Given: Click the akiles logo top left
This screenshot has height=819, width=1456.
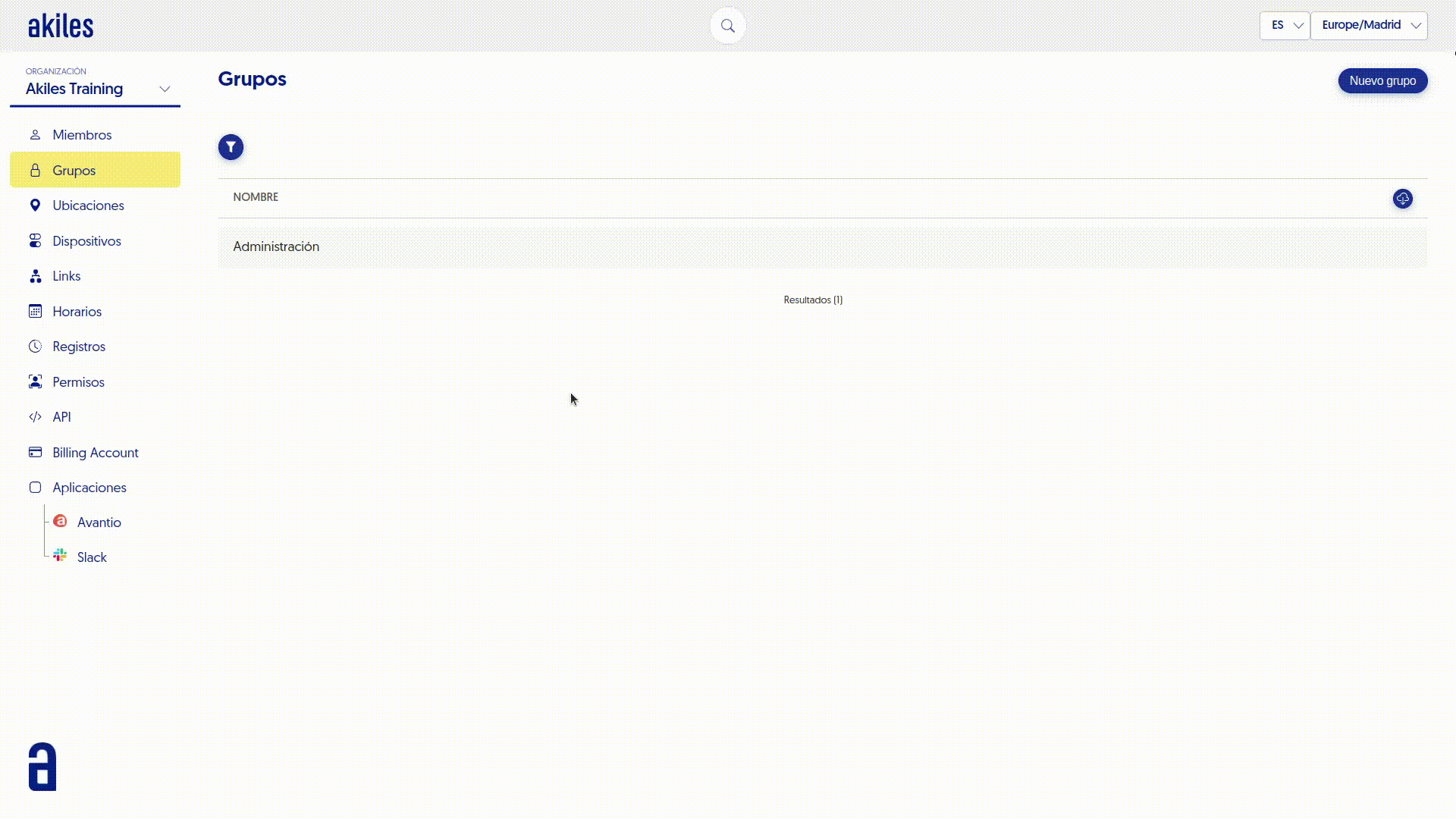Looking at the screenshot, I should tap(60, 24).
